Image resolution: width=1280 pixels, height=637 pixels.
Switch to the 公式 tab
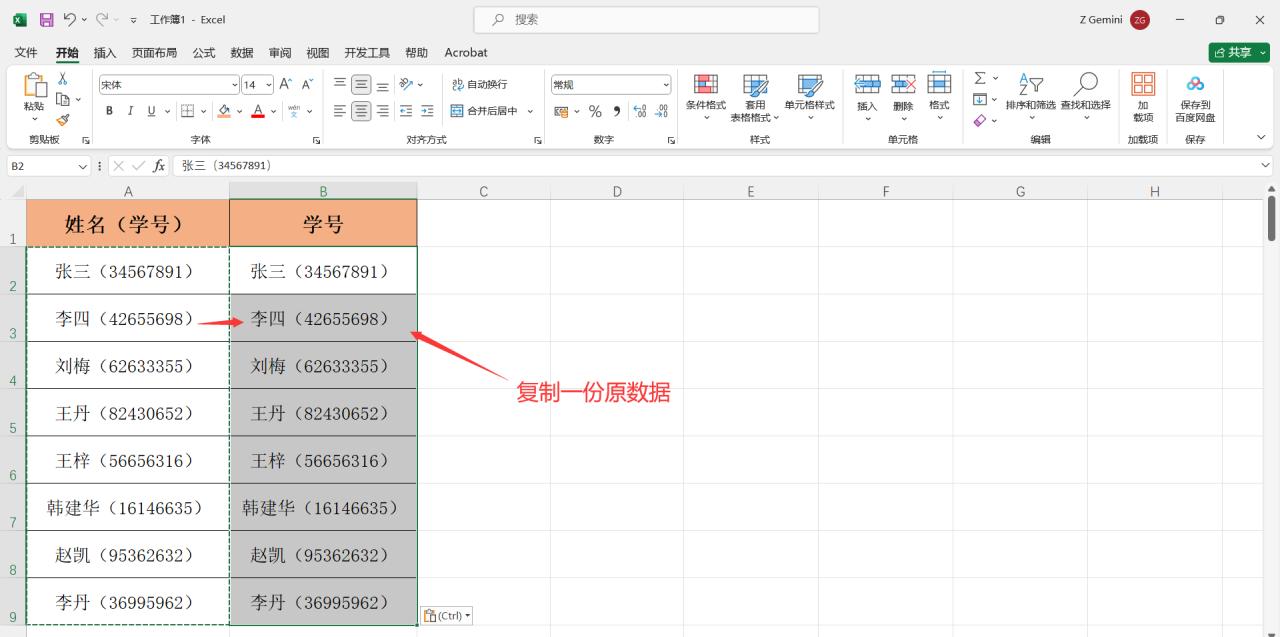pos(204,53)
